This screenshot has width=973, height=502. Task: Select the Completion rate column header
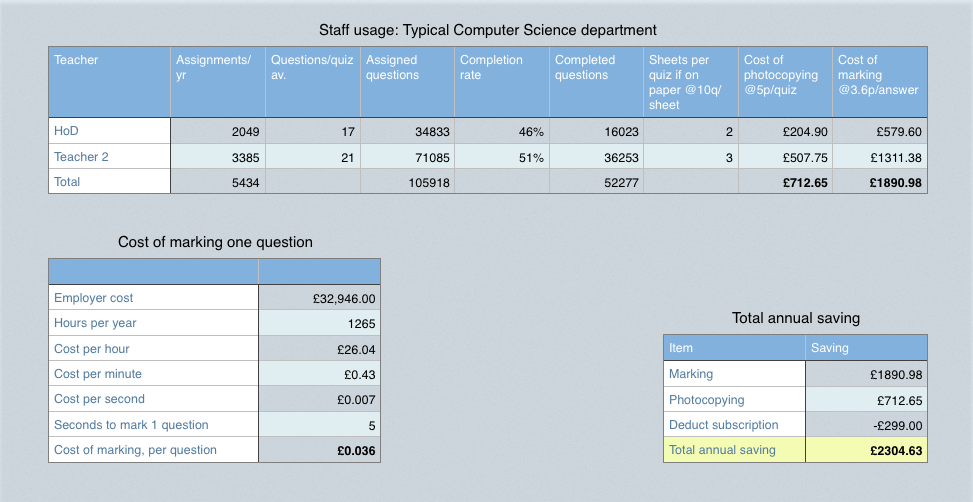(x=500, y=82)
